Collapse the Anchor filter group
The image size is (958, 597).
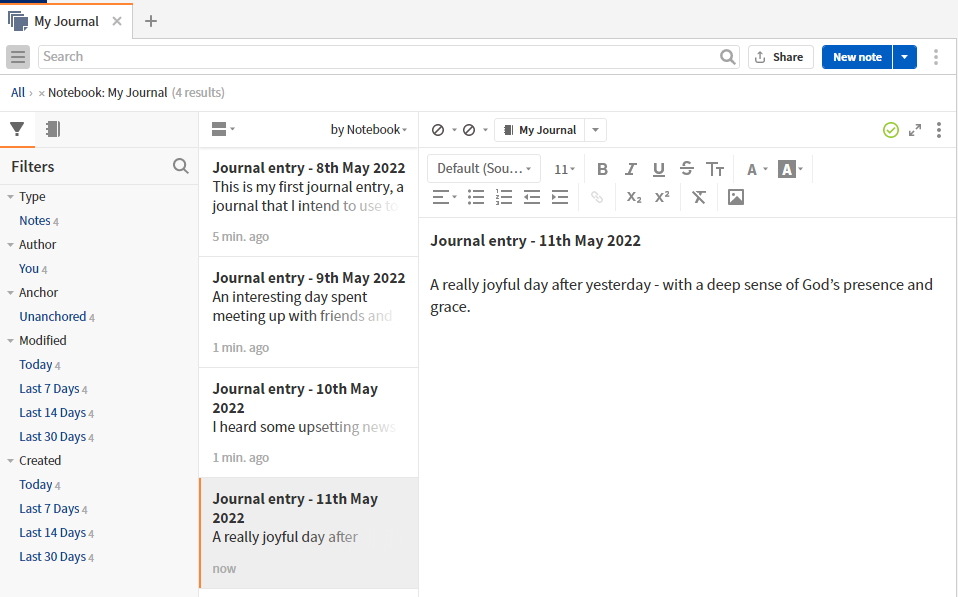(10, 293)
